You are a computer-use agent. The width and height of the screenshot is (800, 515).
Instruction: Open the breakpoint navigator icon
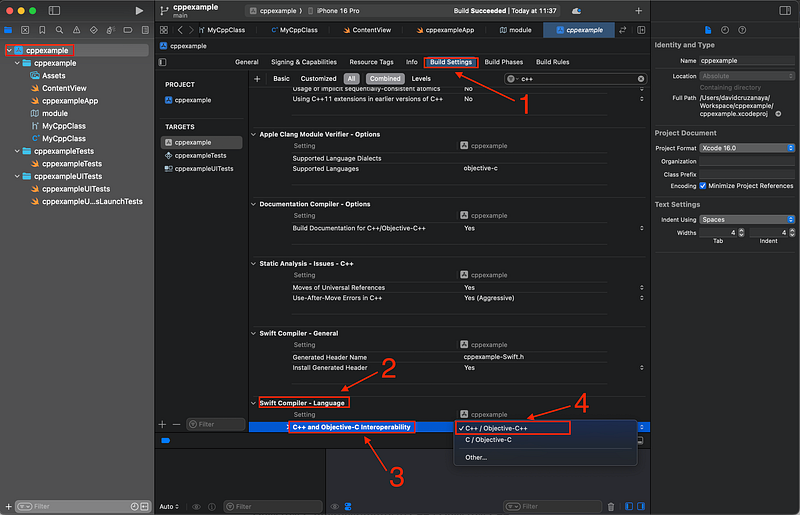pos(128,30)
